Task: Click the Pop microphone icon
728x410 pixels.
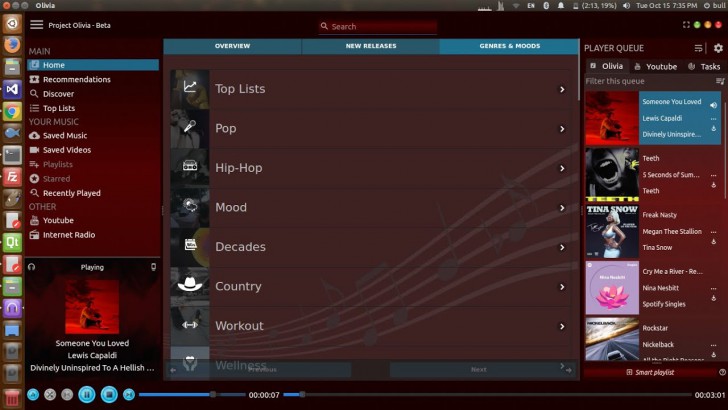Action: (190, 126)
